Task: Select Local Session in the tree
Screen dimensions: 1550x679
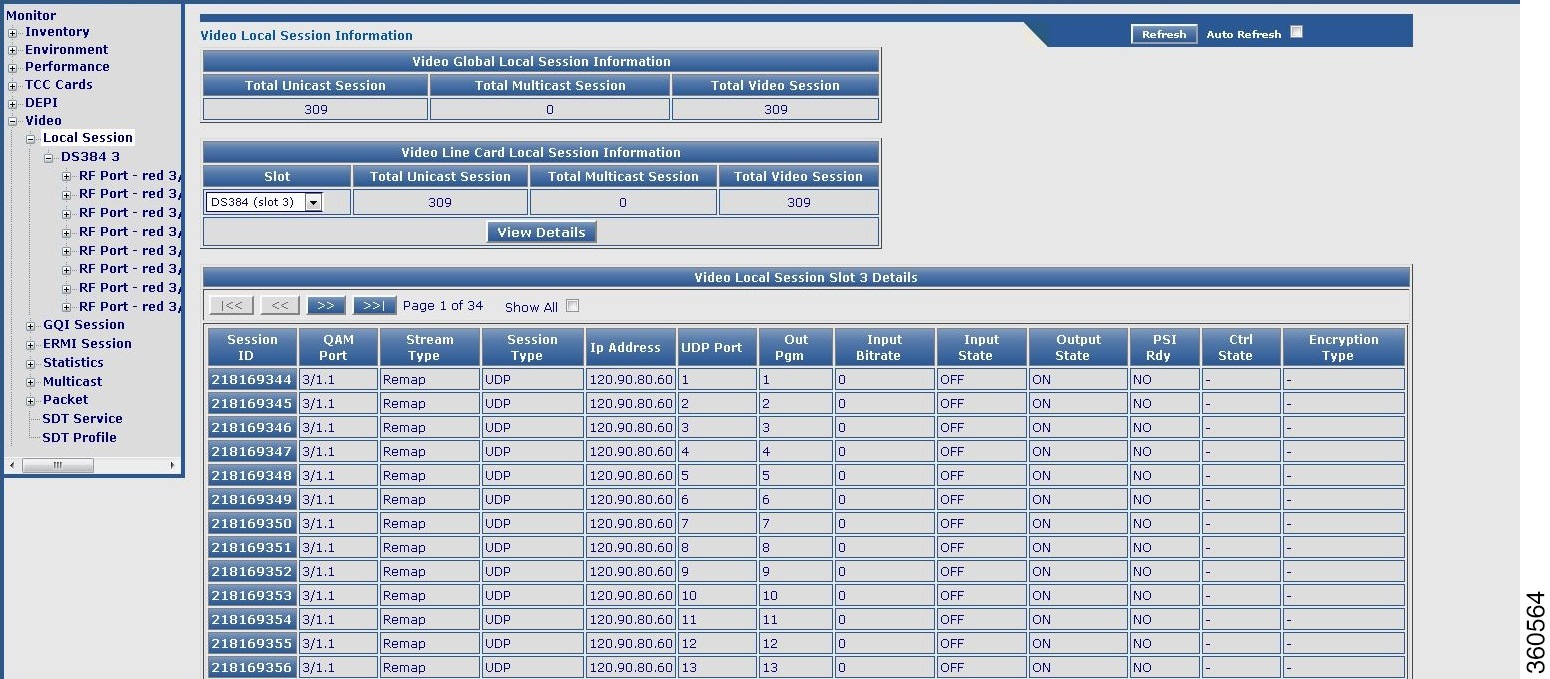Action: (x=88, y=138)
